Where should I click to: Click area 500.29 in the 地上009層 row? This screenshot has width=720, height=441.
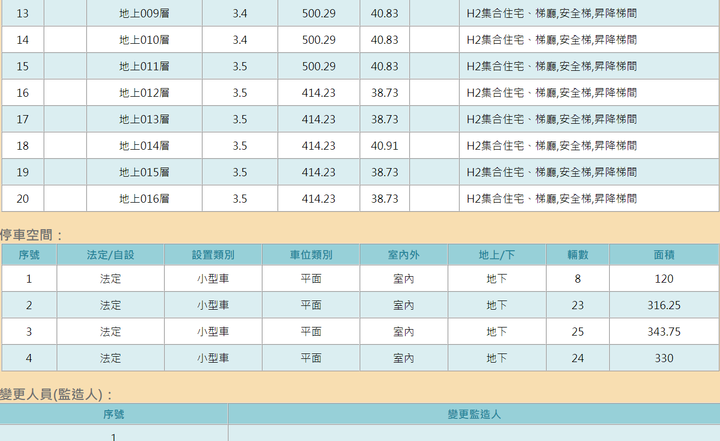319,13
